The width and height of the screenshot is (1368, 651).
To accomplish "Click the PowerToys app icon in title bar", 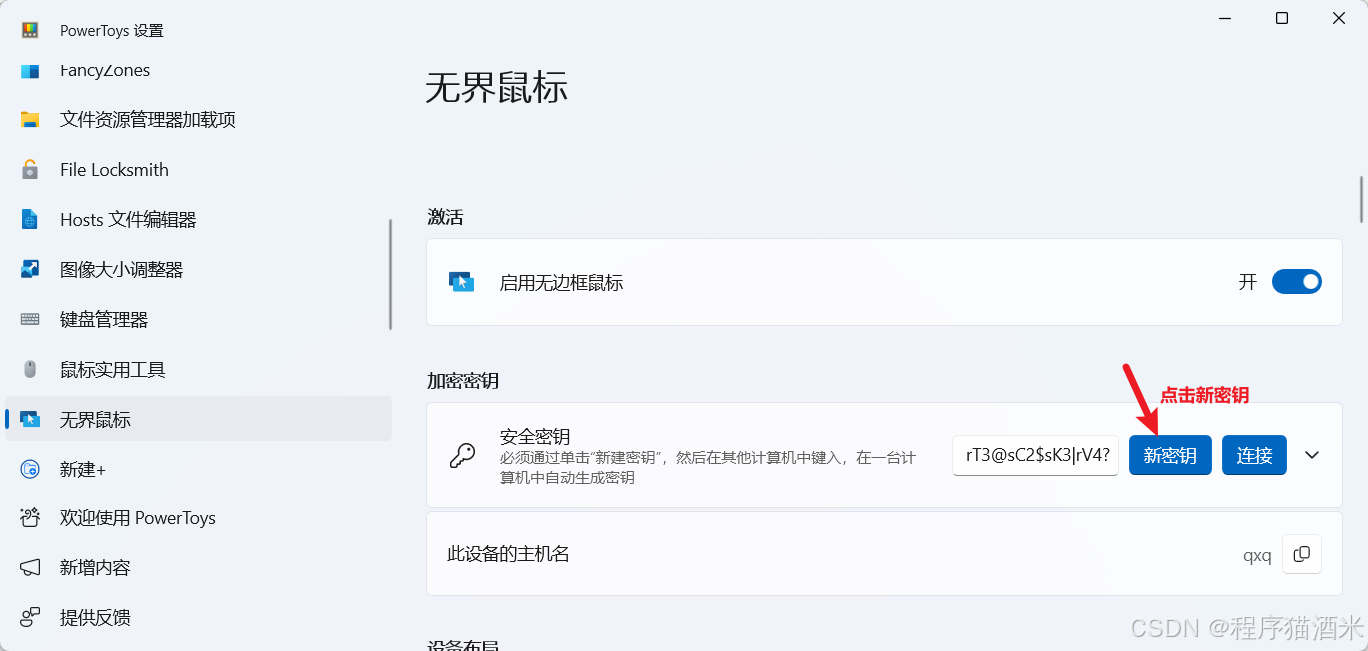I will coord(30,30).
